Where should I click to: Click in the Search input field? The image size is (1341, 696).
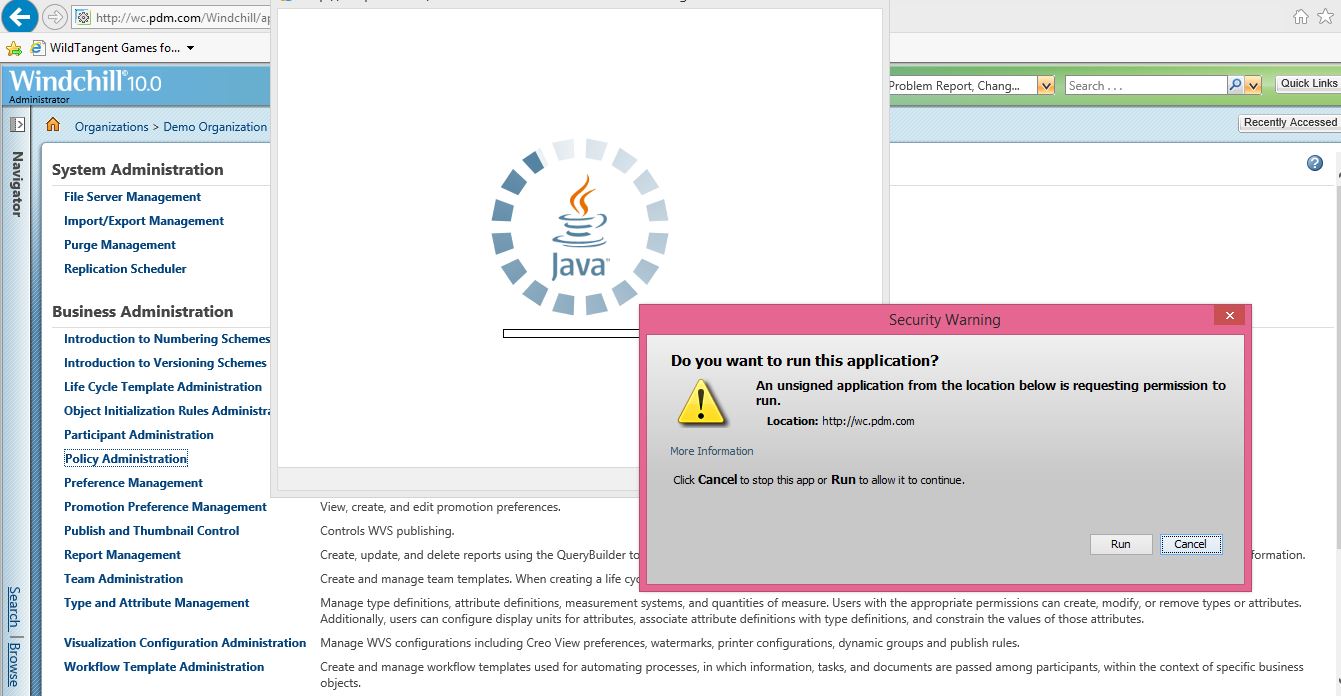point(1146,86)
